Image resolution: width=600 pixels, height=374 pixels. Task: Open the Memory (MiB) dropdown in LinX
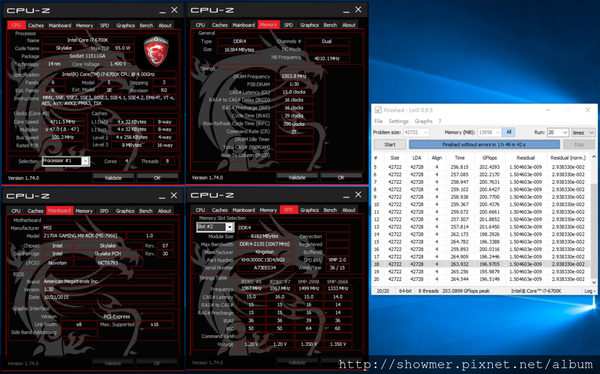click(497, 132)
